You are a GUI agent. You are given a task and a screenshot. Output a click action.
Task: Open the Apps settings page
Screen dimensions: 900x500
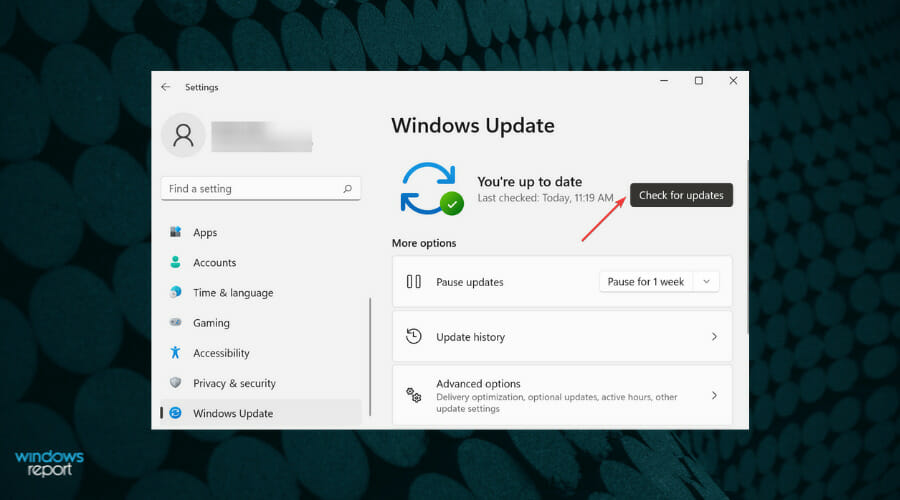(x=261, y=232)
